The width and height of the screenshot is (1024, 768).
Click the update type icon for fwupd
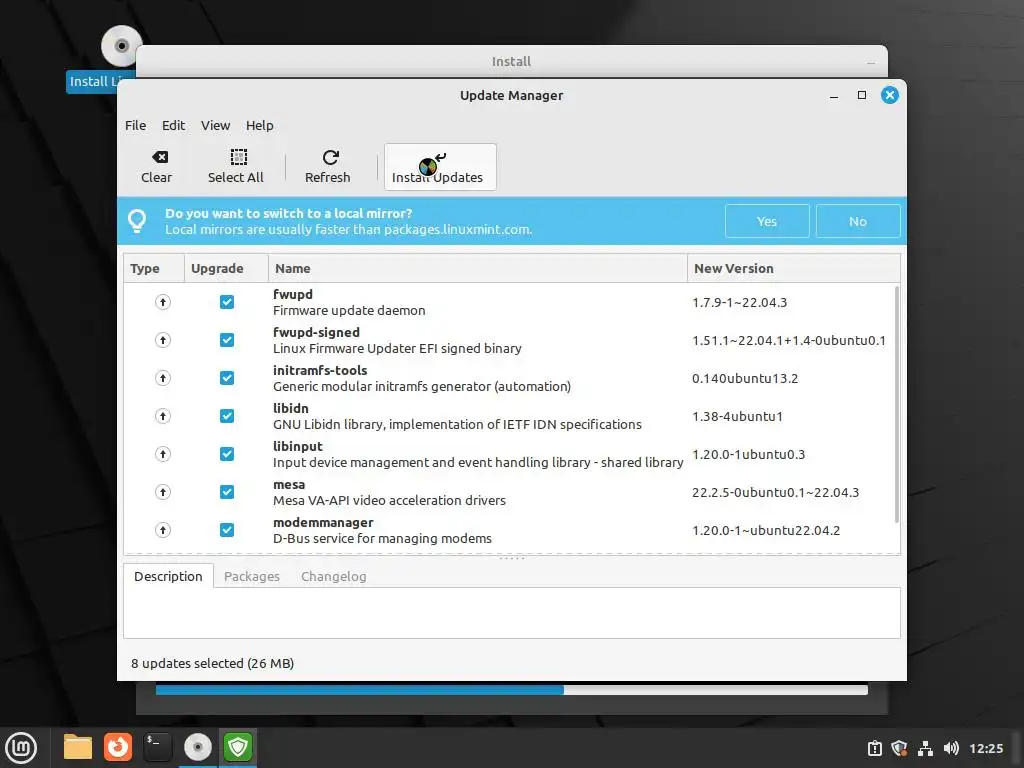[x=163, y=302]
